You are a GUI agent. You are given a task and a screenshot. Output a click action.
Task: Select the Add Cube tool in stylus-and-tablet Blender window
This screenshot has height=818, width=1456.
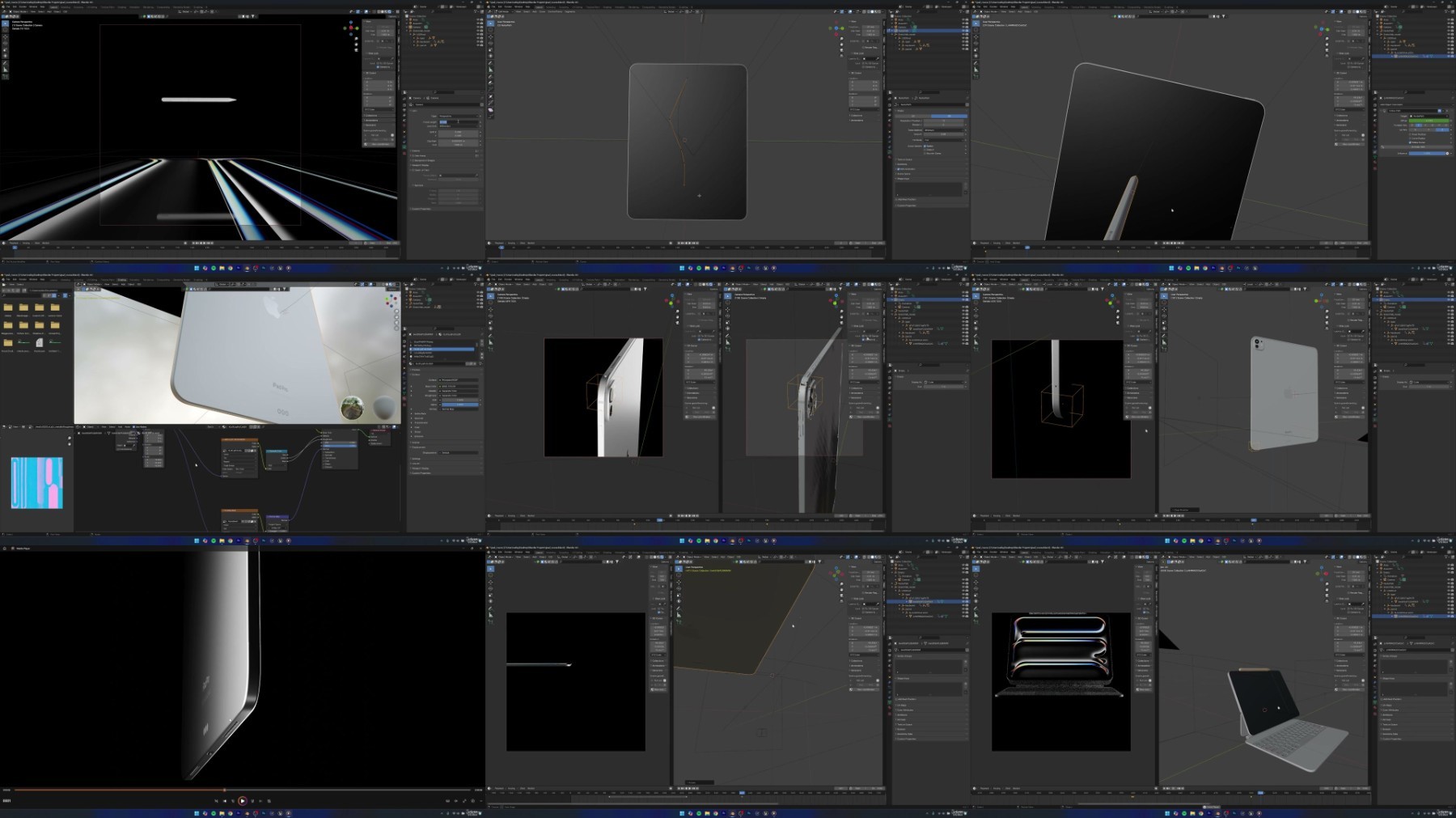(x=976, y=76)
